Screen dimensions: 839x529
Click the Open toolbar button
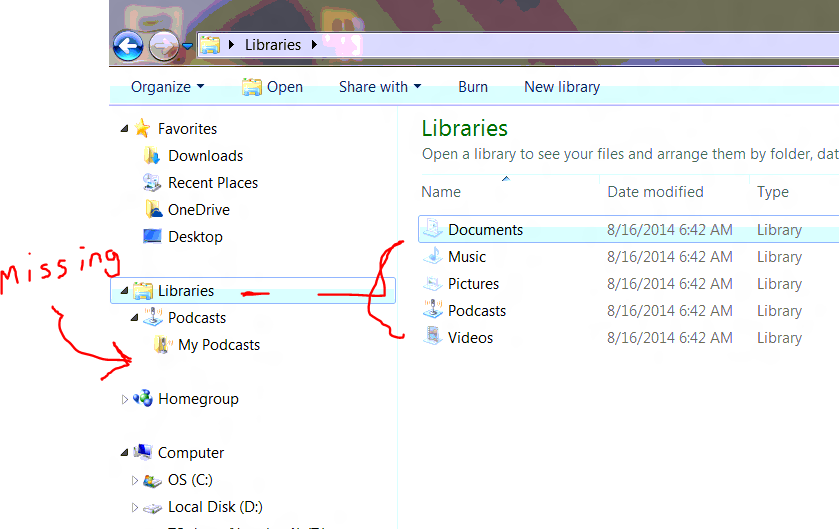pyautogui.click(x=272, y=87)
